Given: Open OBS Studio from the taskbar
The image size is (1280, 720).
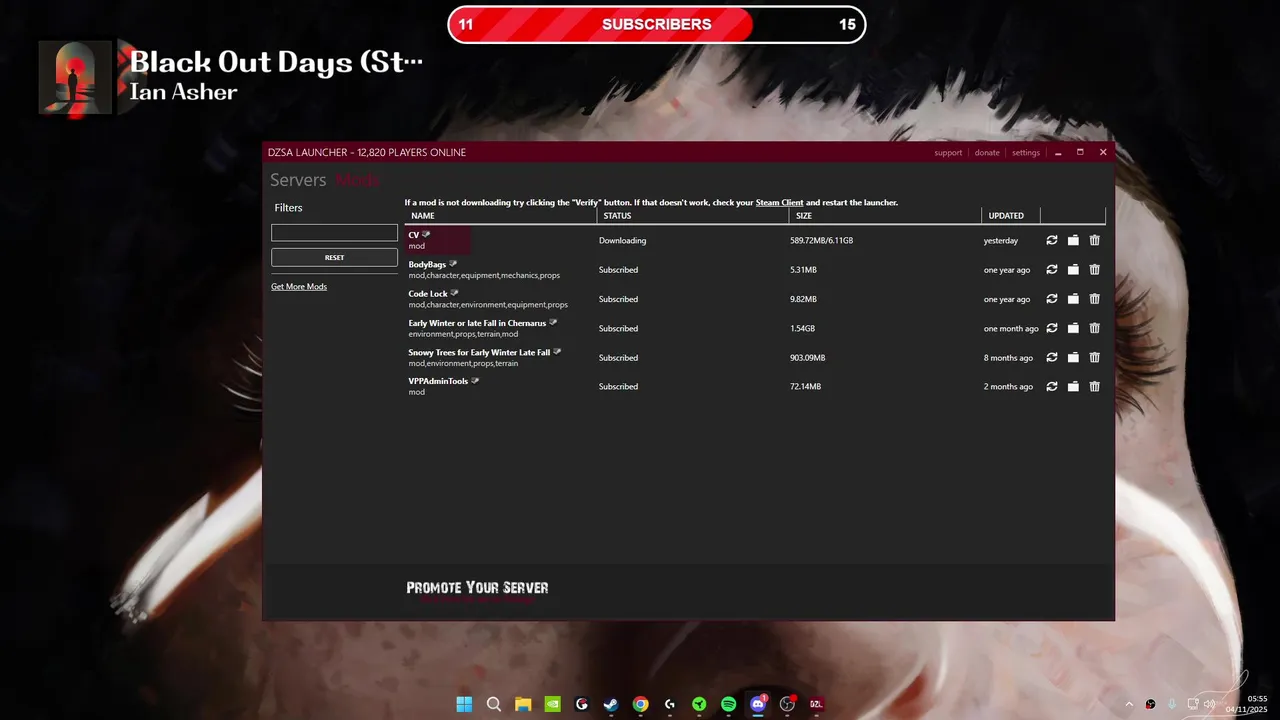Looking at the screenshot, I should (x=788, y=704).
